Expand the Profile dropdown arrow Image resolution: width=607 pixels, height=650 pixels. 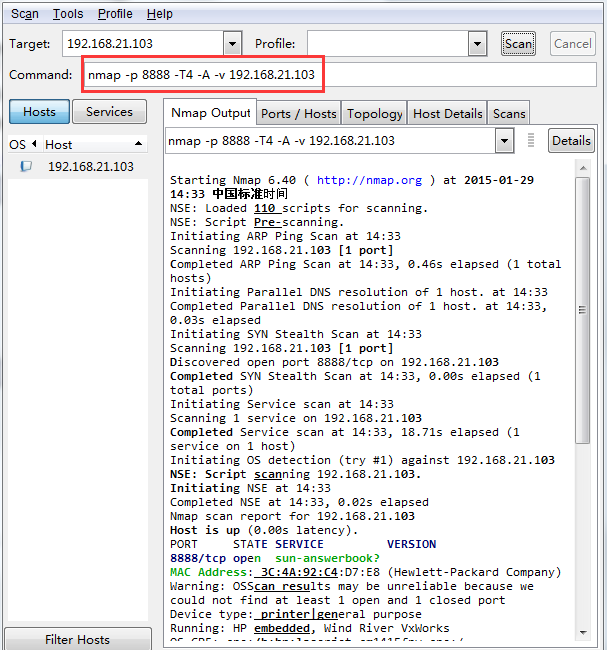[478, 44]
